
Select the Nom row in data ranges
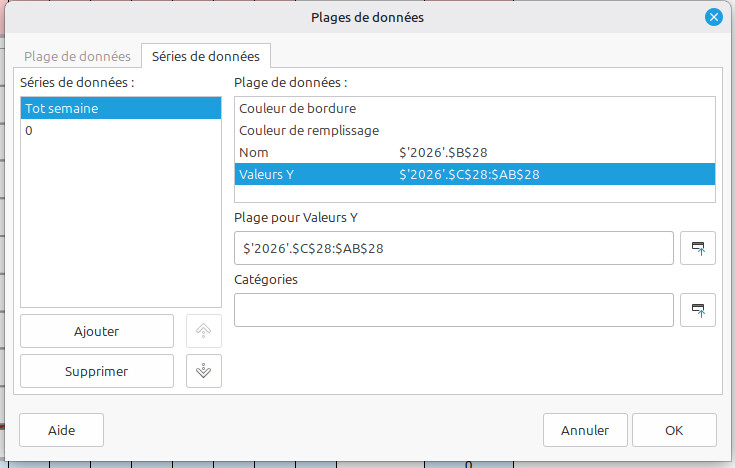(475, 152)
